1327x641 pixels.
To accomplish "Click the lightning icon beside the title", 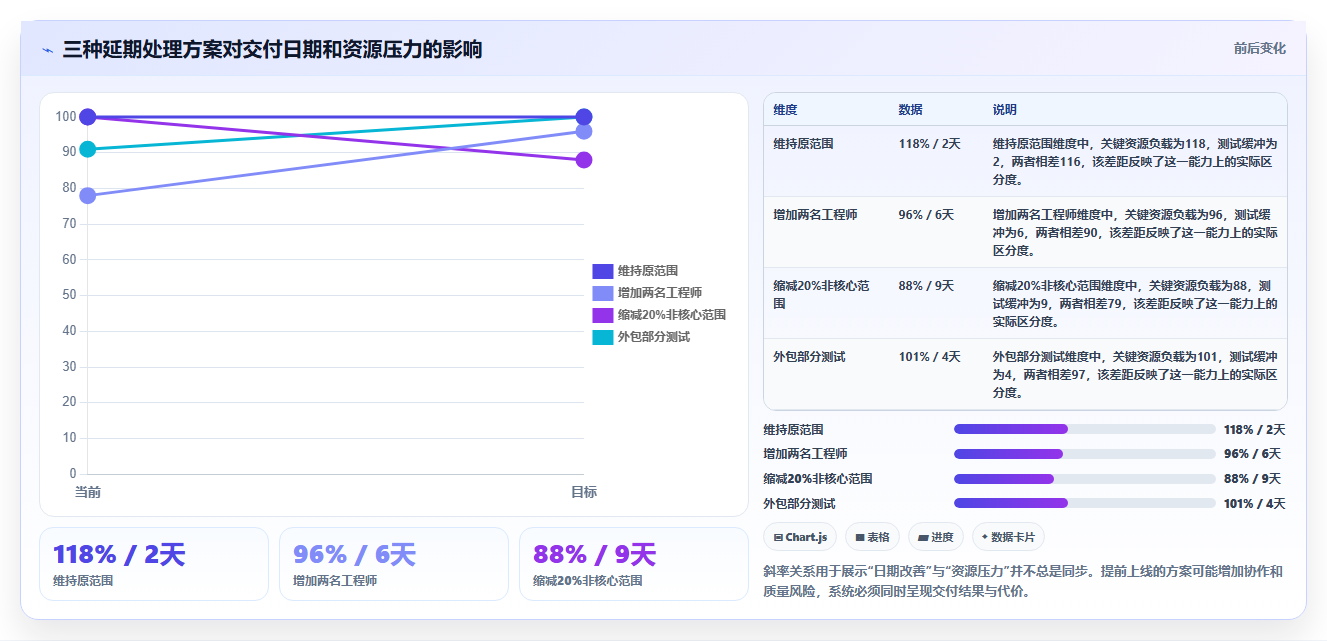I will [47, 50].
